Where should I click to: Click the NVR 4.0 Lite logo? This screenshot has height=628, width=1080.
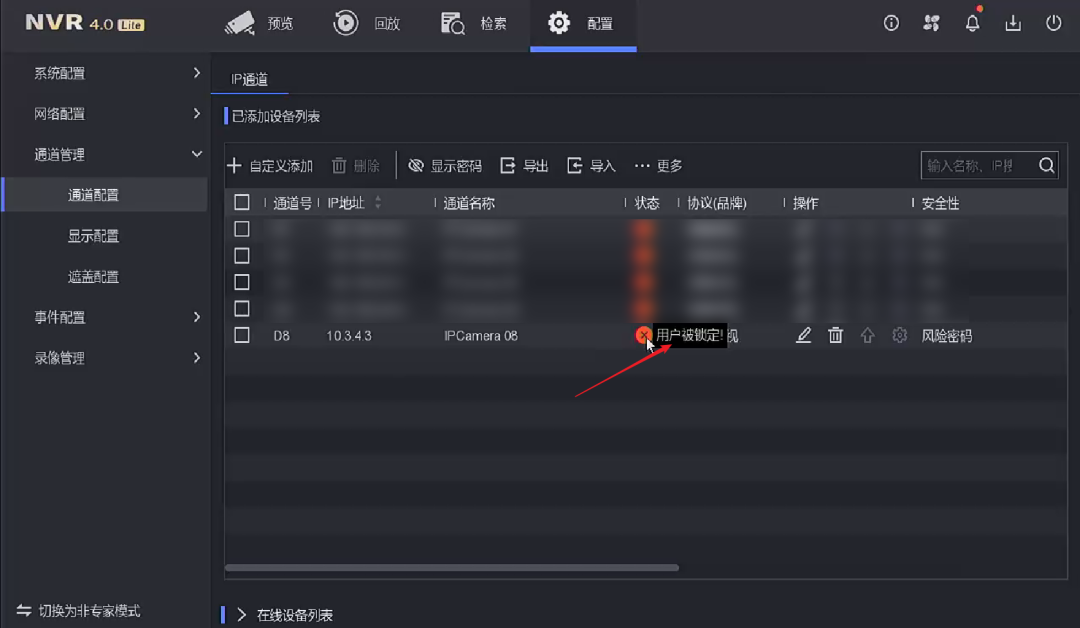[x=85, y=23]
